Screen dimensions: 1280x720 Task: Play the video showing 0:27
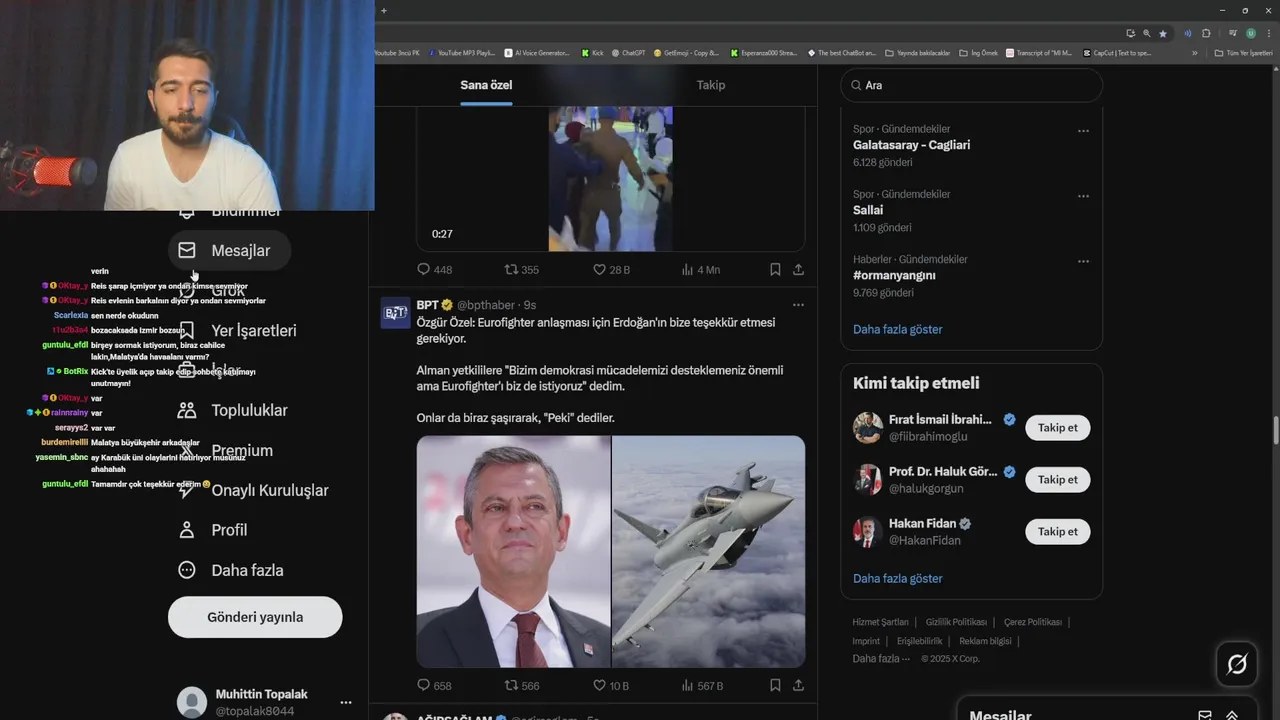(610, 178)
